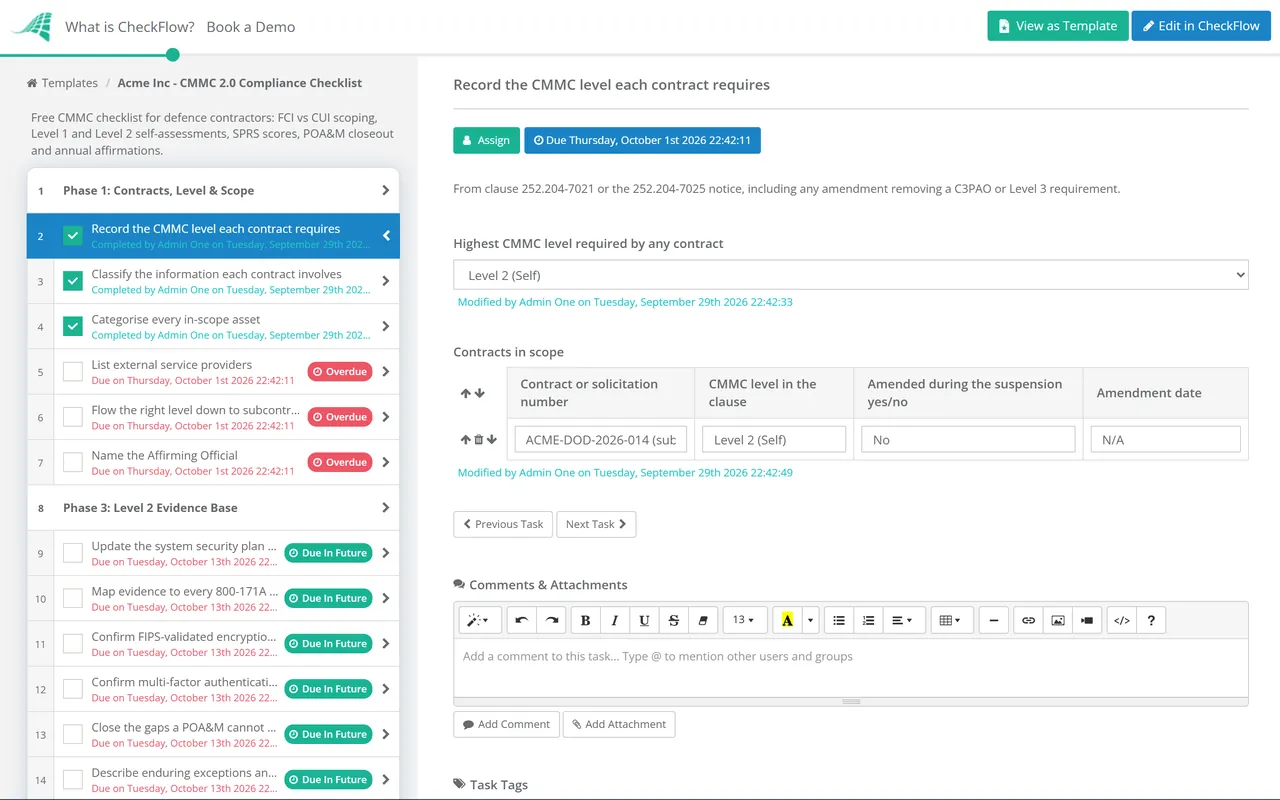
Task: Open the editor help question mark
Action: [x=1151, y=620]
